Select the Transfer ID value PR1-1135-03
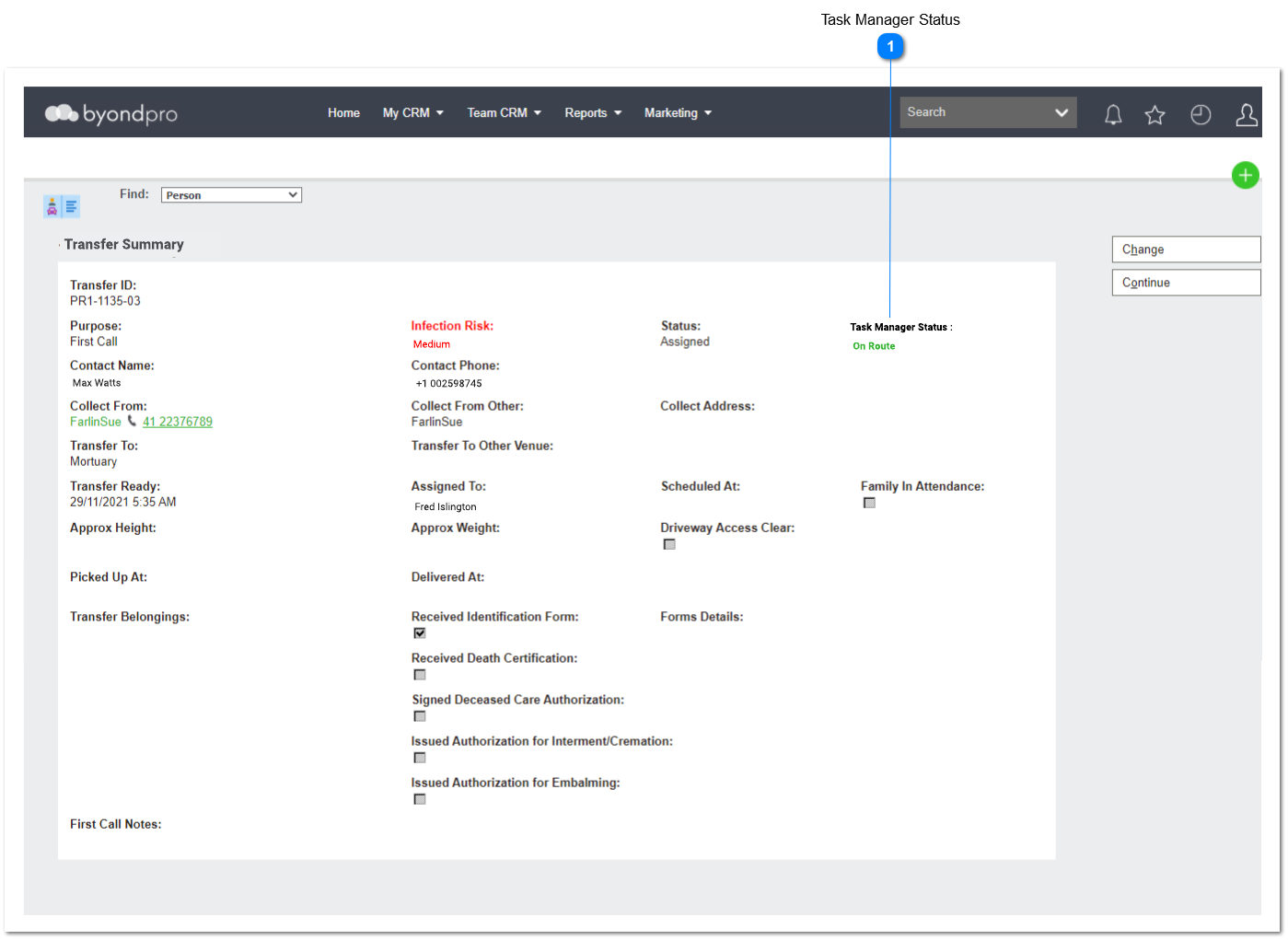This screenshot has width=1288, height=940. (x=105, y=301)
